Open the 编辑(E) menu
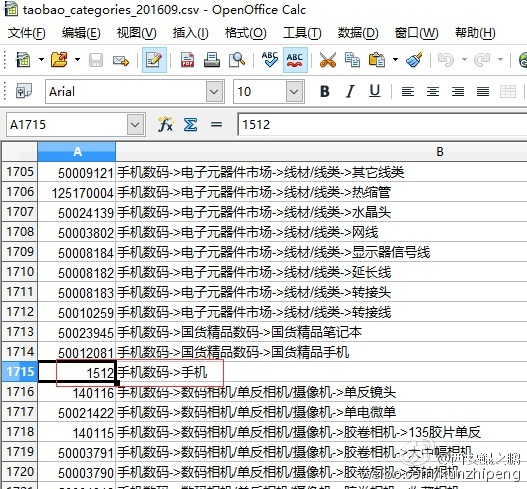This screenshot has height=489, width=527. 81,33
